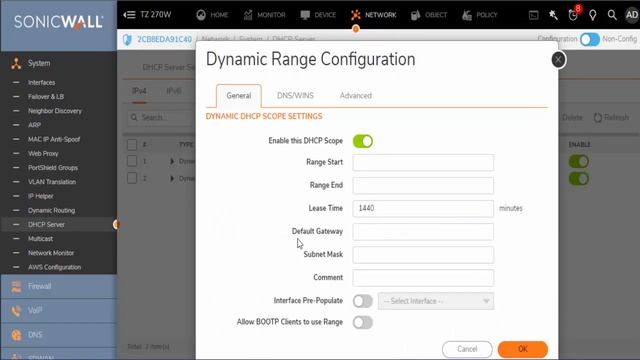The height and width of the screenshot is (360, 640).
Task: Open the 2CB8EDA91C40 device link
Action: click(164, 39)
